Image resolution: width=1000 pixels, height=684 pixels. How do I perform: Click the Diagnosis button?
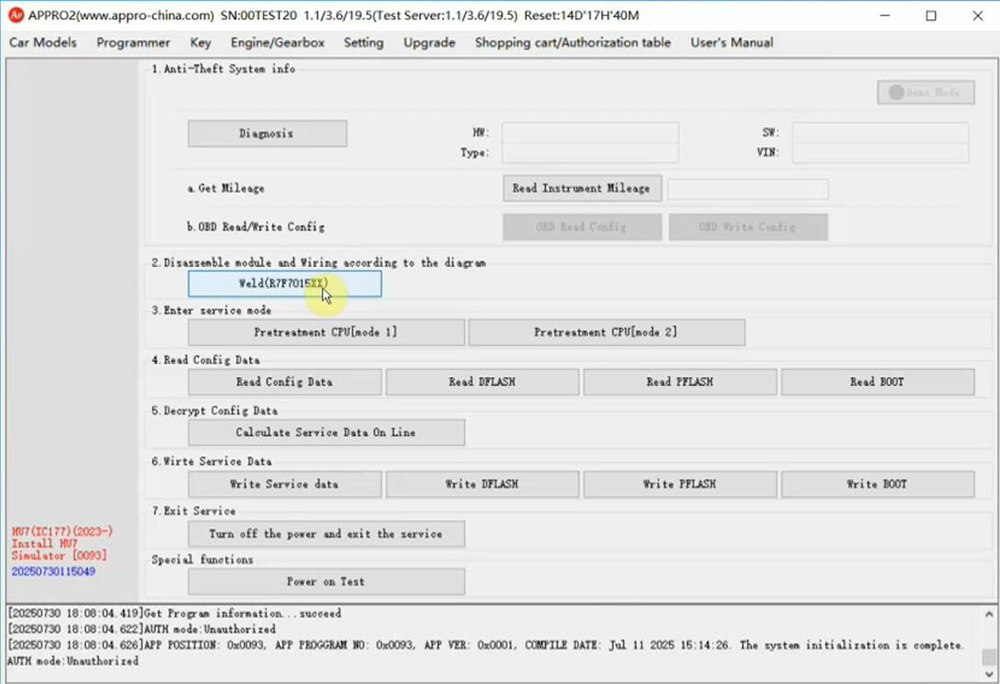point(267,134)
